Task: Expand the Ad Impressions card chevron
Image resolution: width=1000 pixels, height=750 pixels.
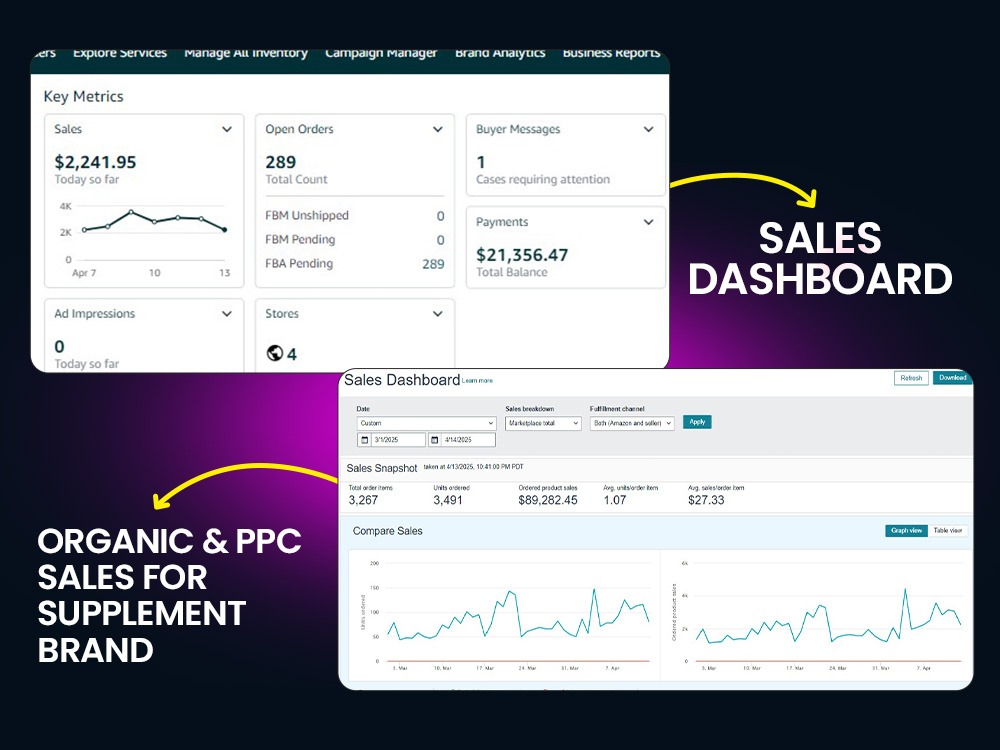Action: click(x=227, y=314)
